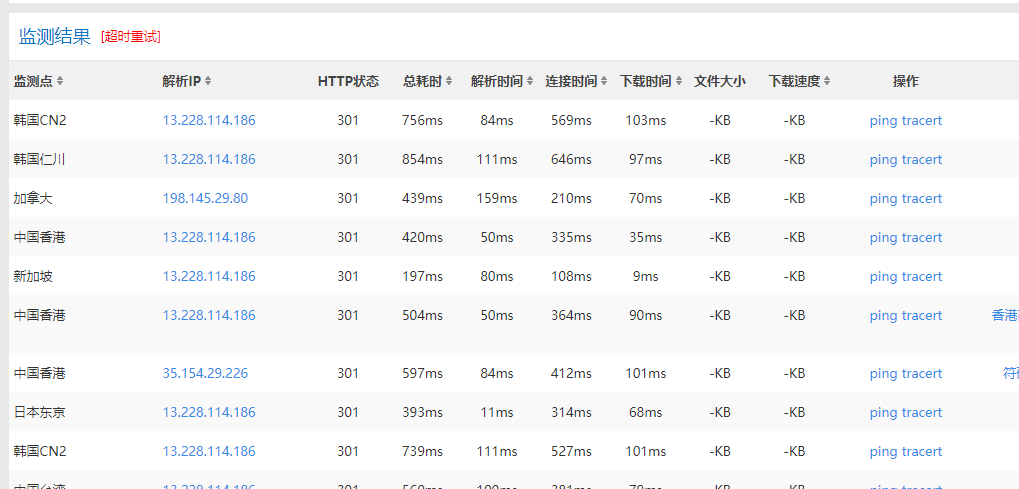Click tracert in first 韩国CN2 row

(922, 120)
